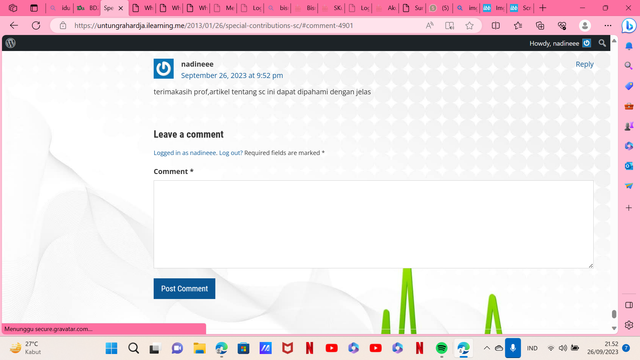This screenshot has height=360, width=640.
Task: Open sidebar notifications bell
Action: point(629,46)
